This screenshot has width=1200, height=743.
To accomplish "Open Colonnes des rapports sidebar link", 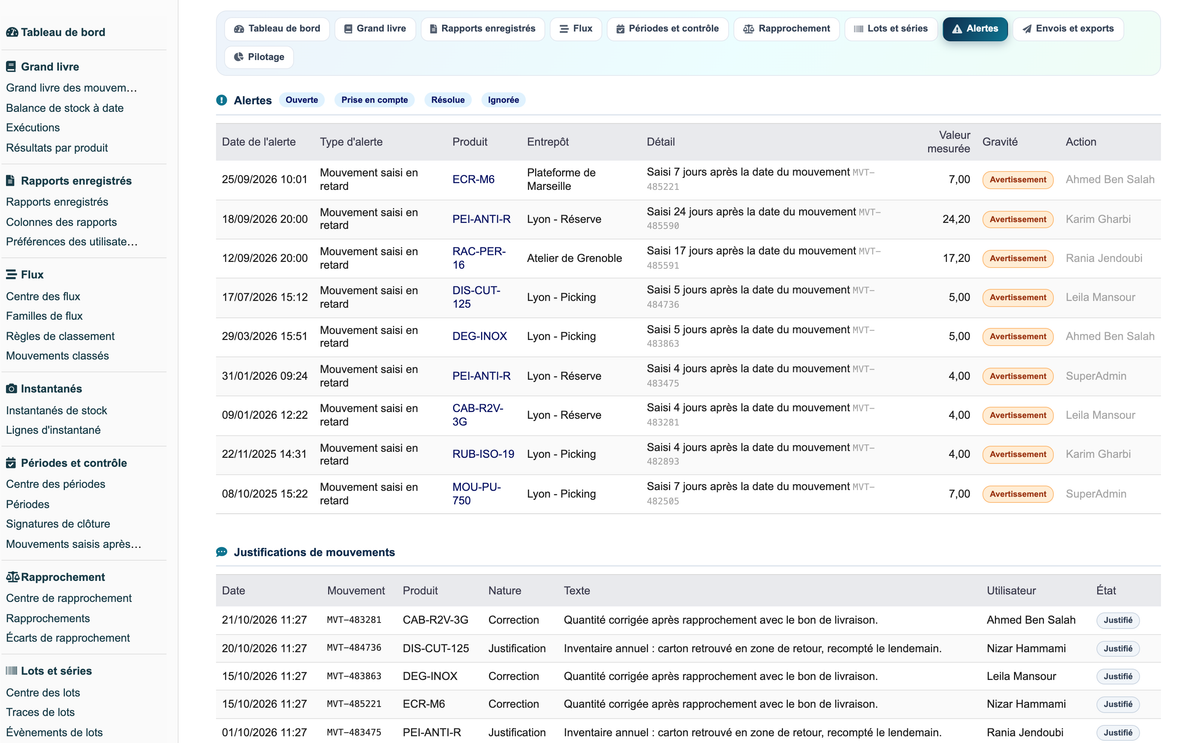I will (61, 222).
